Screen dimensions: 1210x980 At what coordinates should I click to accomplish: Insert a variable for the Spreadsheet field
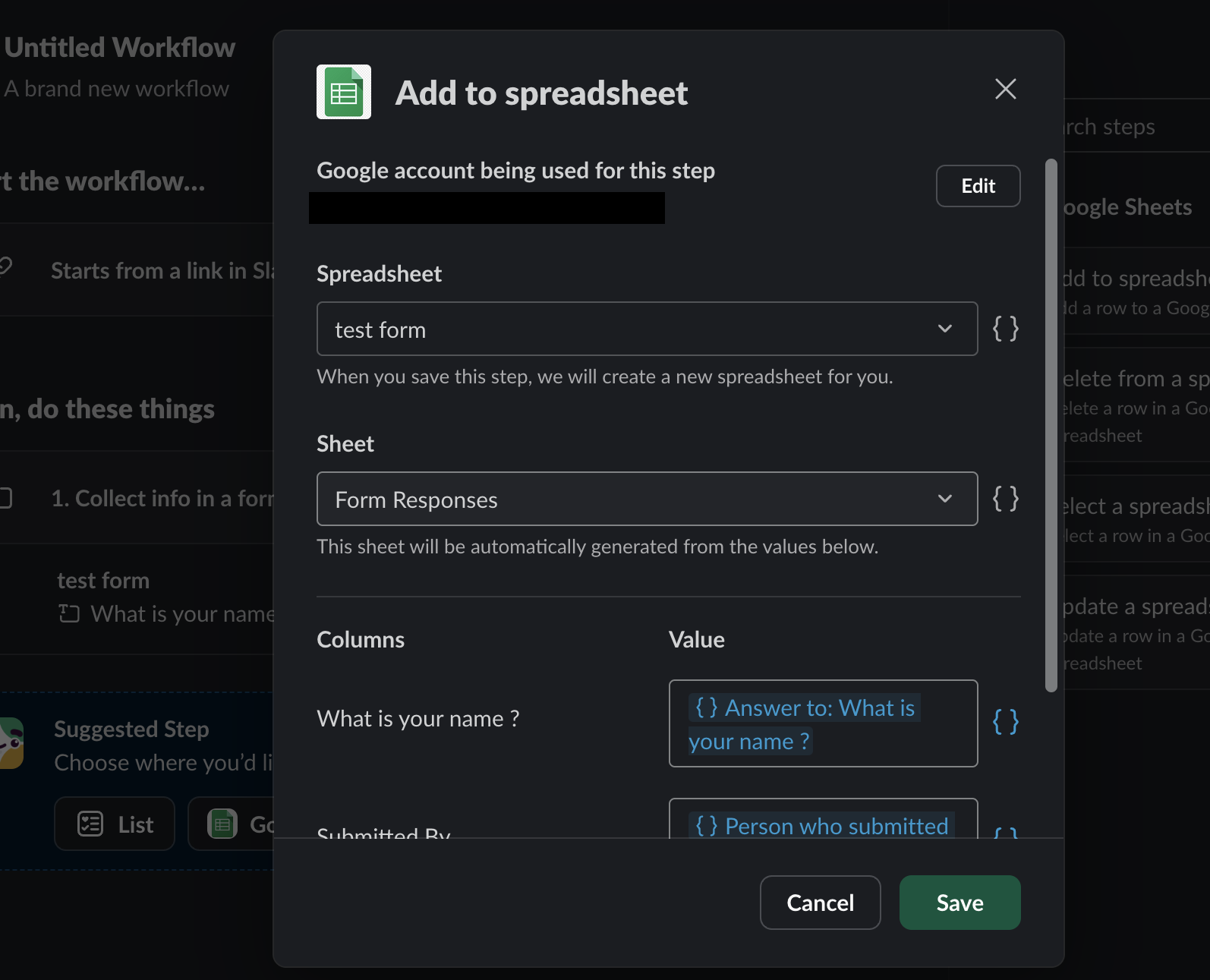click(x=1006, y=329)
